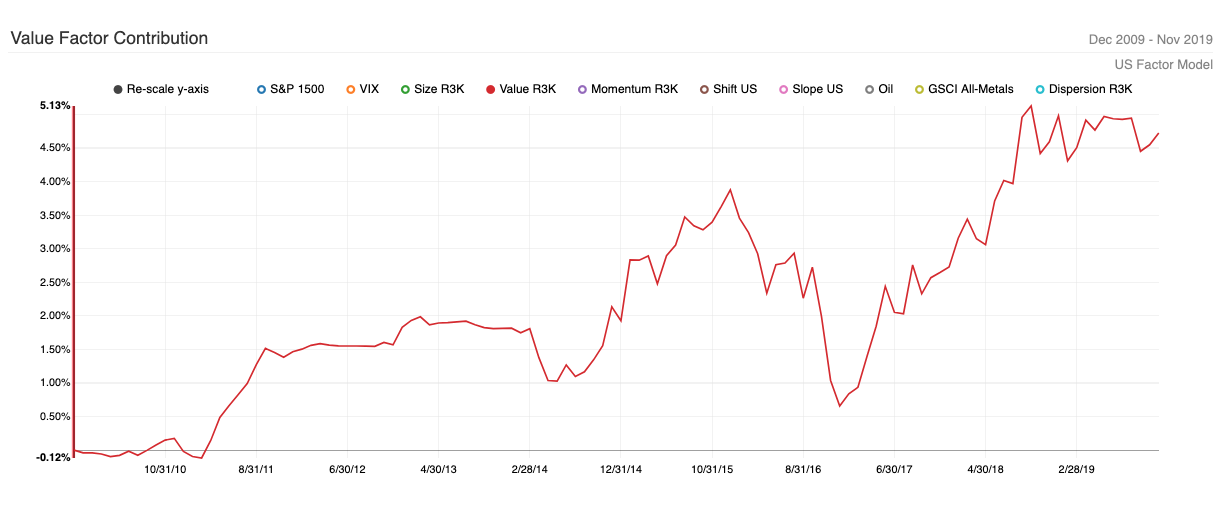Click the green Size R3K circle marker
1221x523 pixels.
coord(406,89)
